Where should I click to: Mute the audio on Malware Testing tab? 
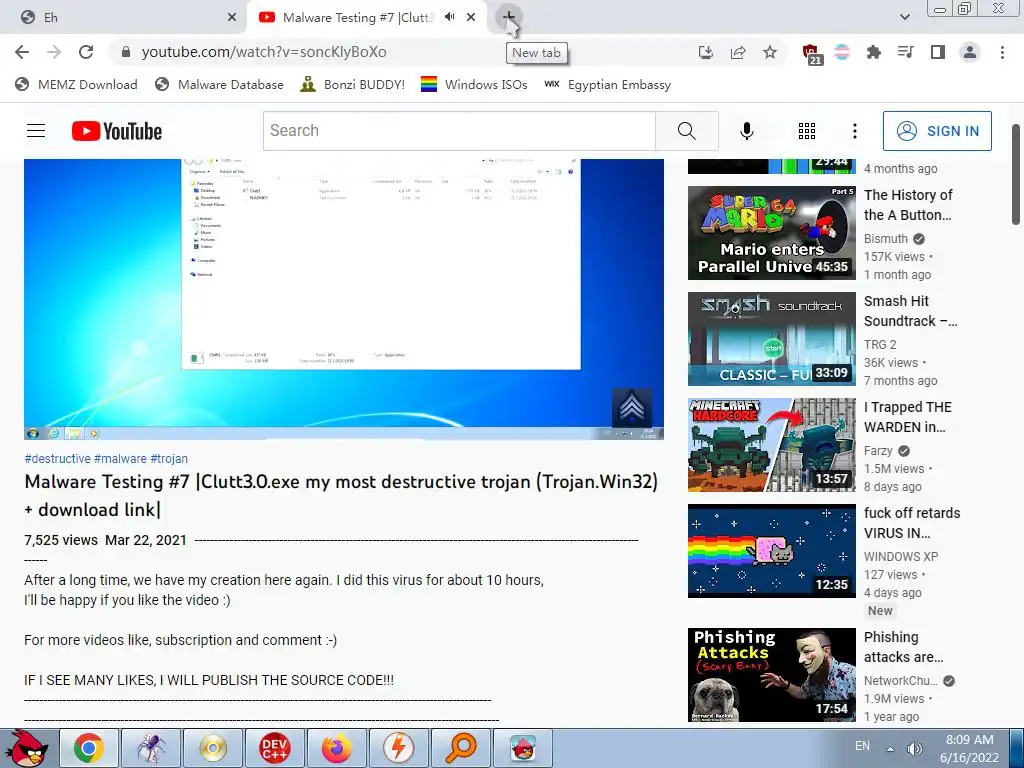[449, 17]
